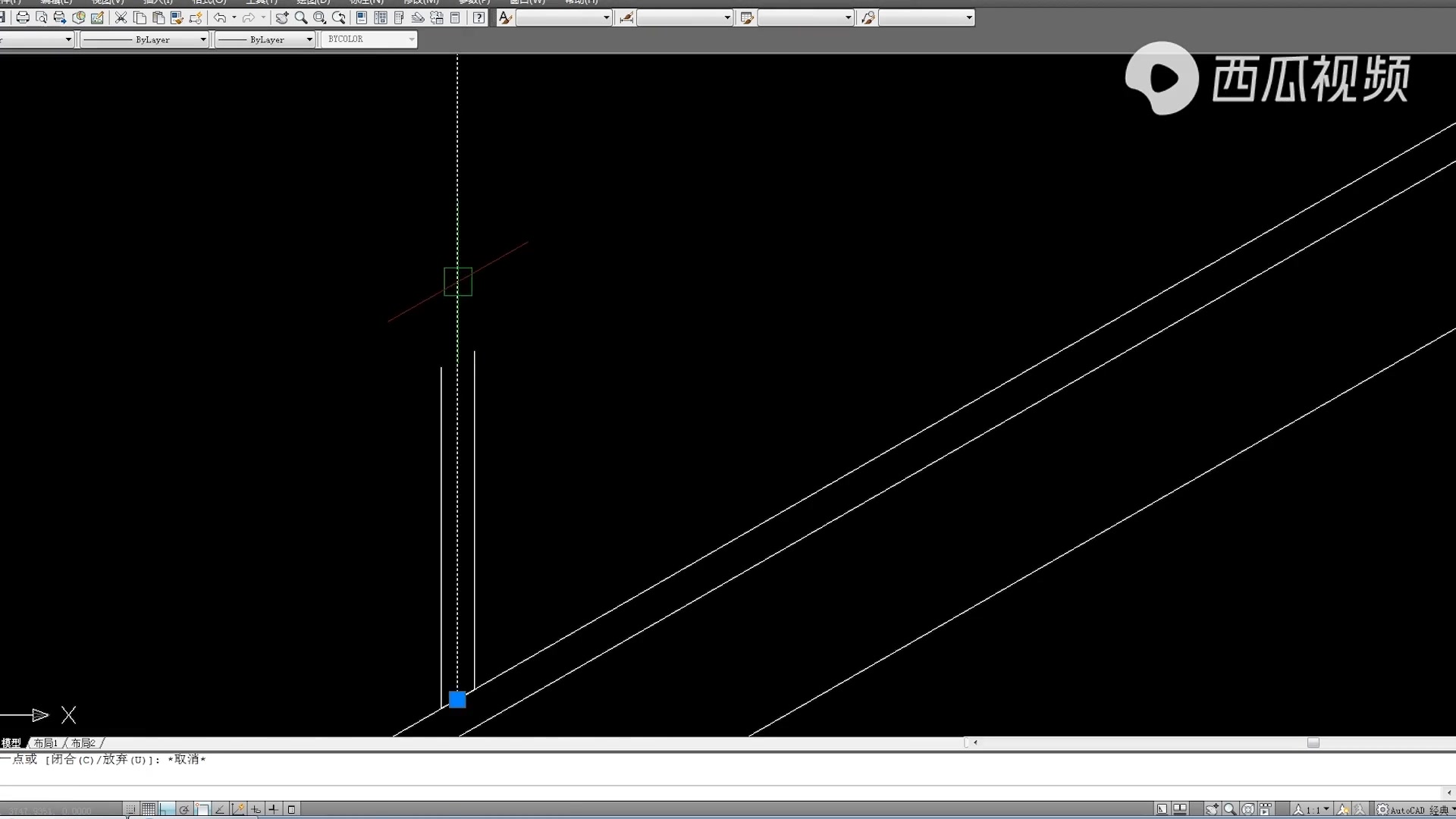Click the horizontal scrollbar left arrow
Viewport: 1456px width, 819px height.
(x=975, y=743)
